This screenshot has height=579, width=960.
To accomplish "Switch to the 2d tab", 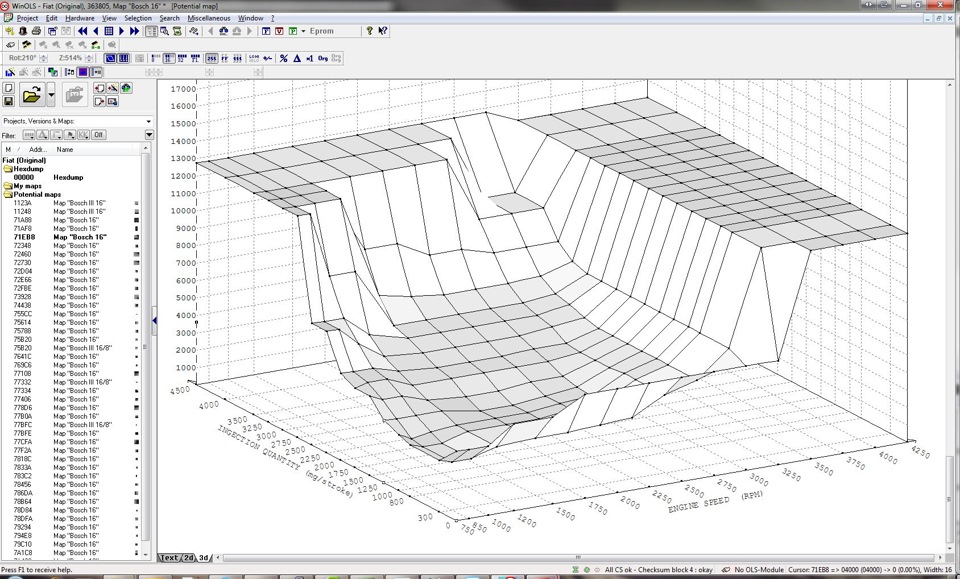I will [x=189, y=558].
